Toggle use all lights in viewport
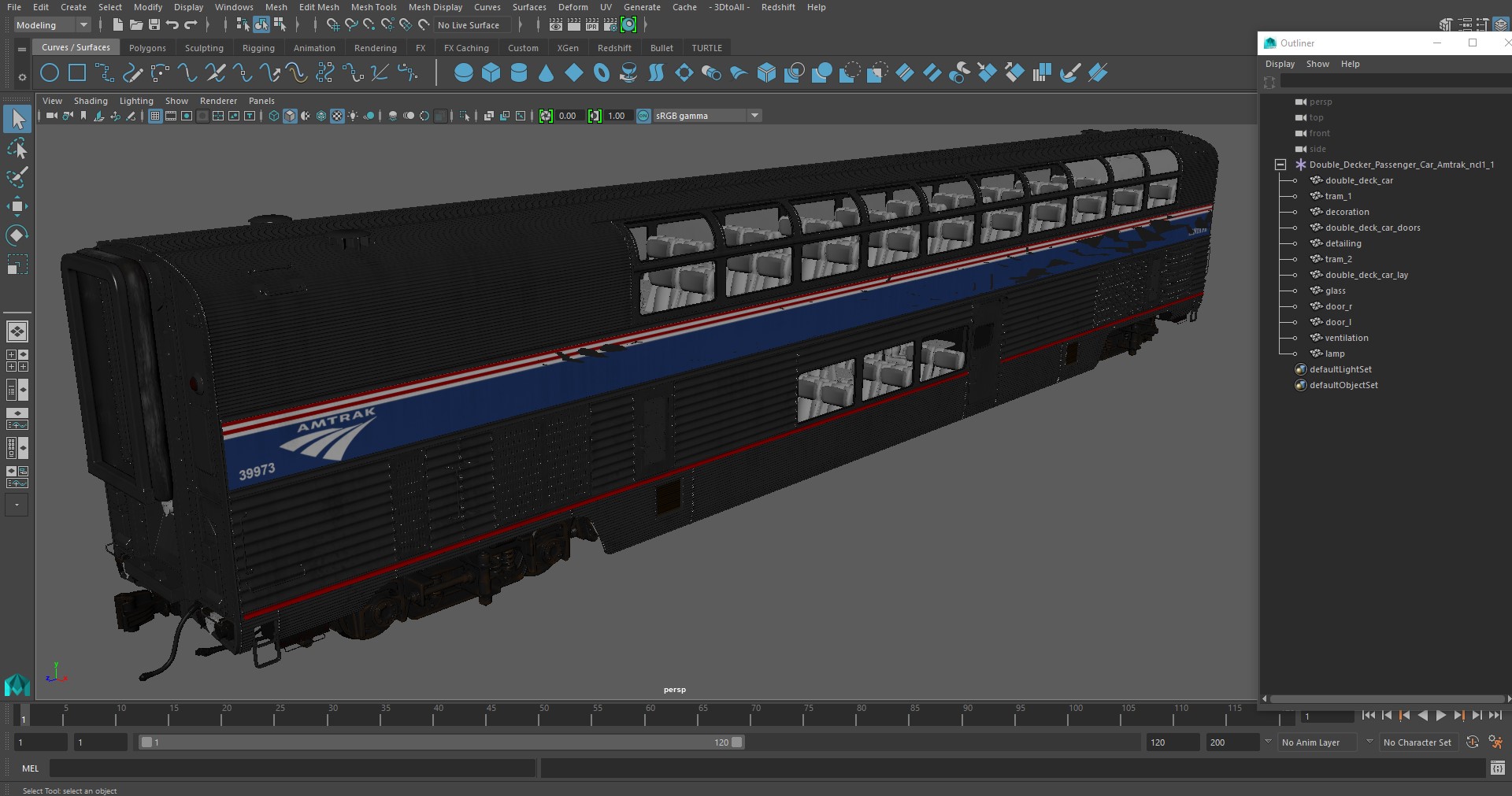 [353, 116]
